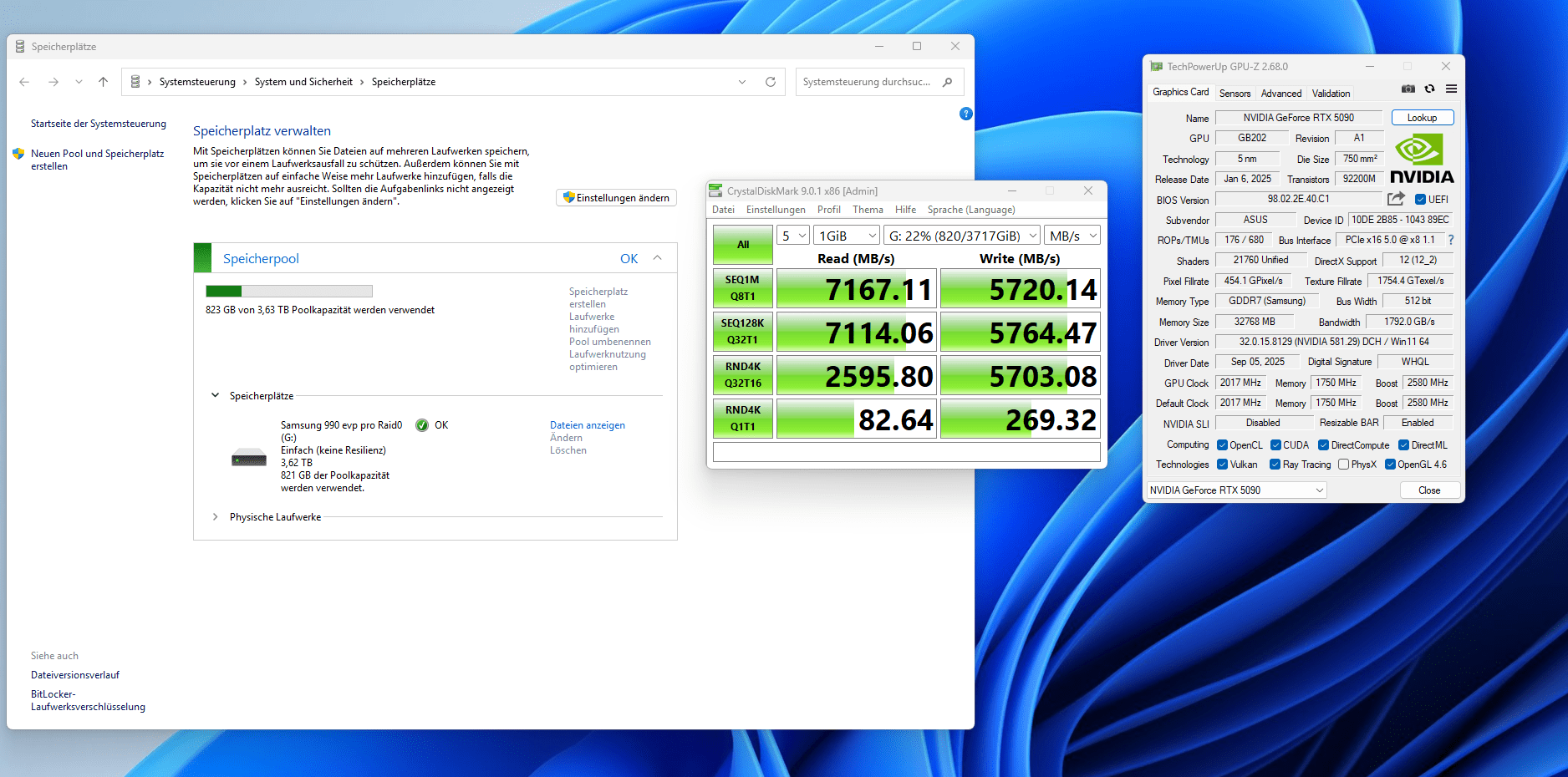The width and height of the screenshot is (1568, 777).
Task: Open Sprache (Language) menu
Action: tap(971, 210)
